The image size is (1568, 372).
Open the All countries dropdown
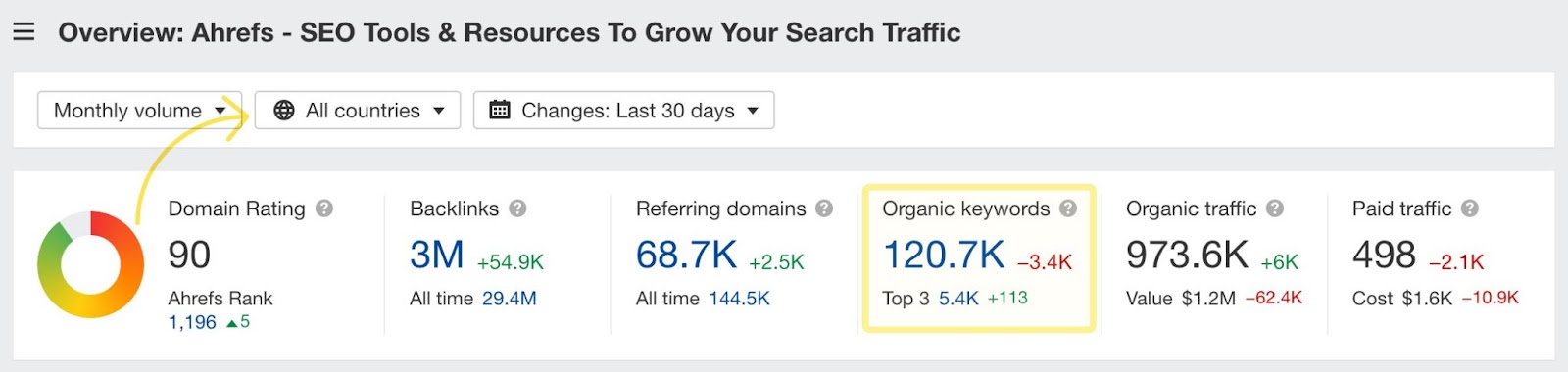[358, 111]
